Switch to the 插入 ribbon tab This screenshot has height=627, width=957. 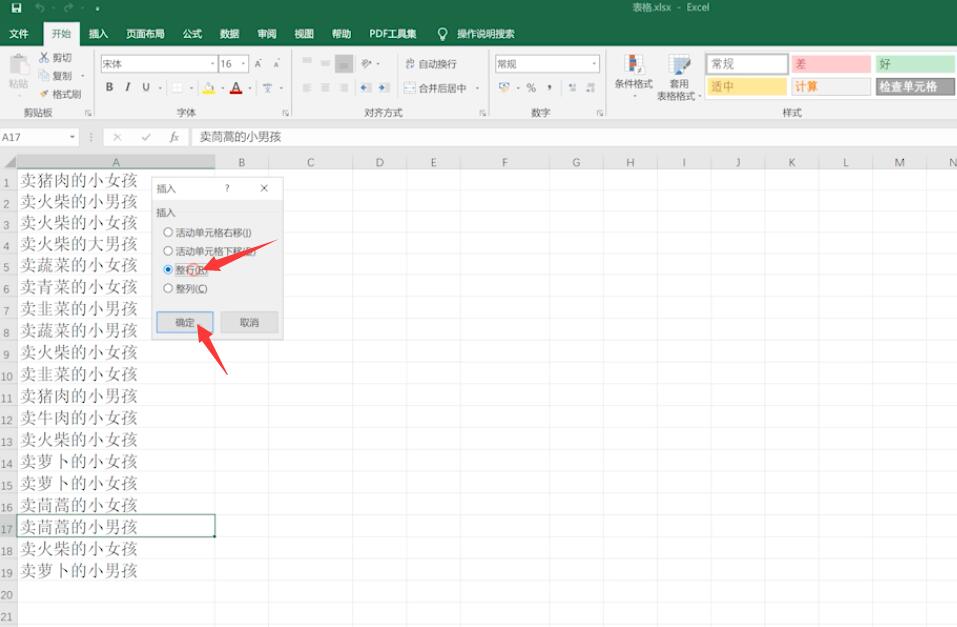pyautogui.click(x=98, y=34)
